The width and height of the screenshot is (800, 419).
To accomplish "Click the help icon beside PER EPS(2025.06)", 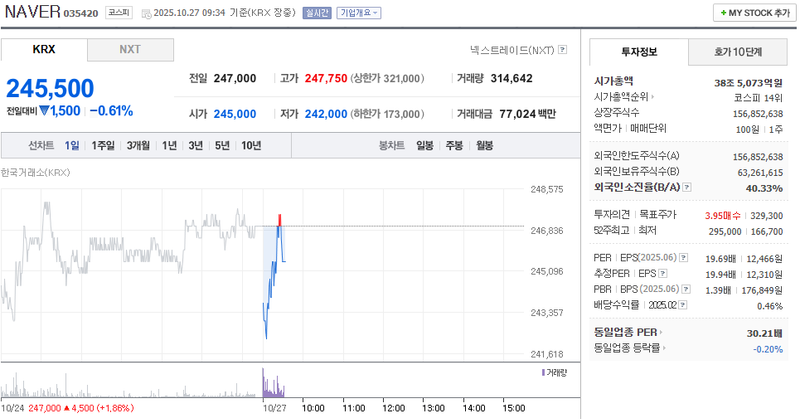I will (683, 258).
